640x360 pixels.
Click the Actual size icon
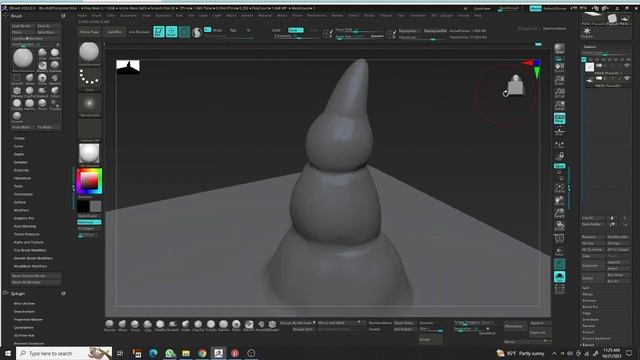[x=559, y=93]
